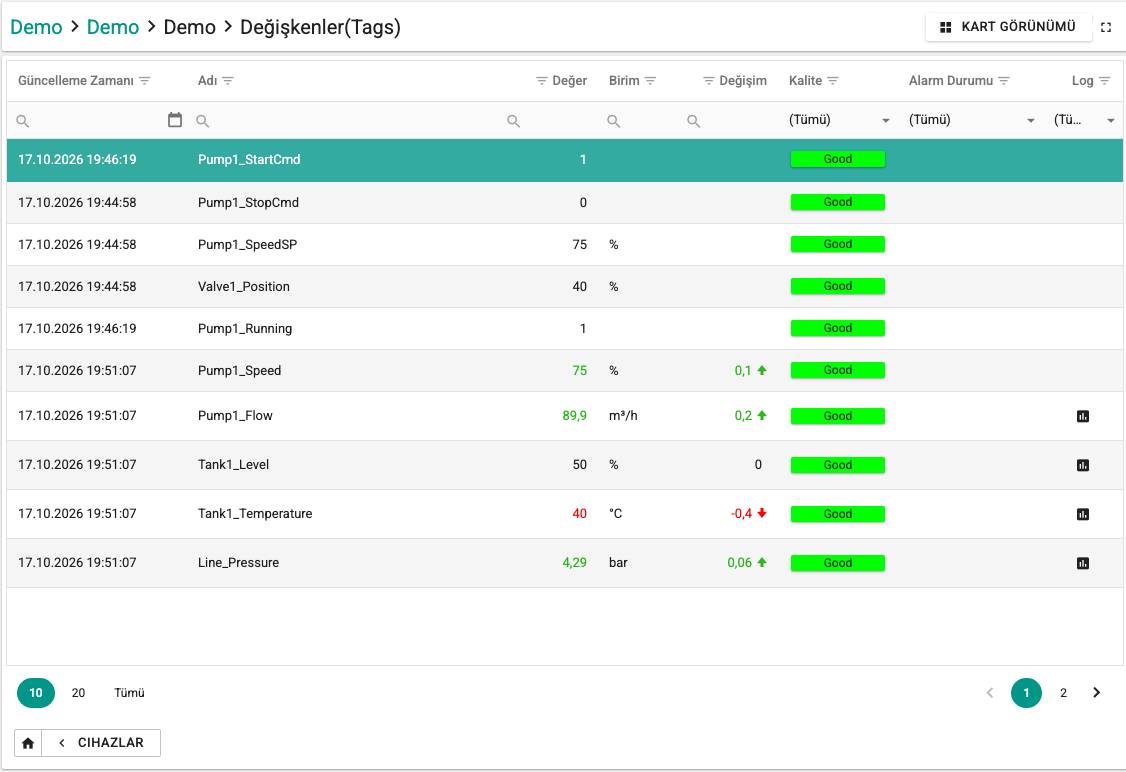
Task: Open log chart for Tank1_Level
Action: pyautogui.click(x=1083, y=465)
